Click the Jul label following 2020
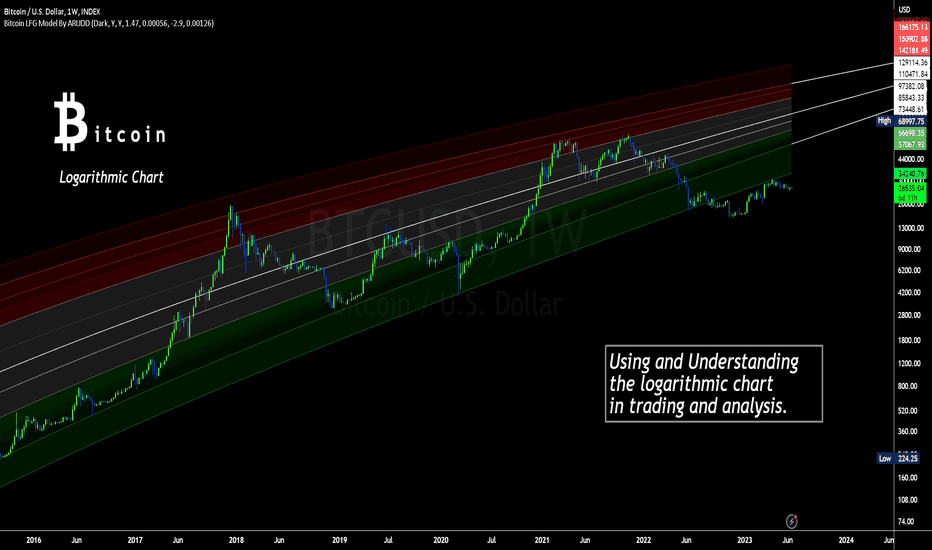 pos(492,540)
